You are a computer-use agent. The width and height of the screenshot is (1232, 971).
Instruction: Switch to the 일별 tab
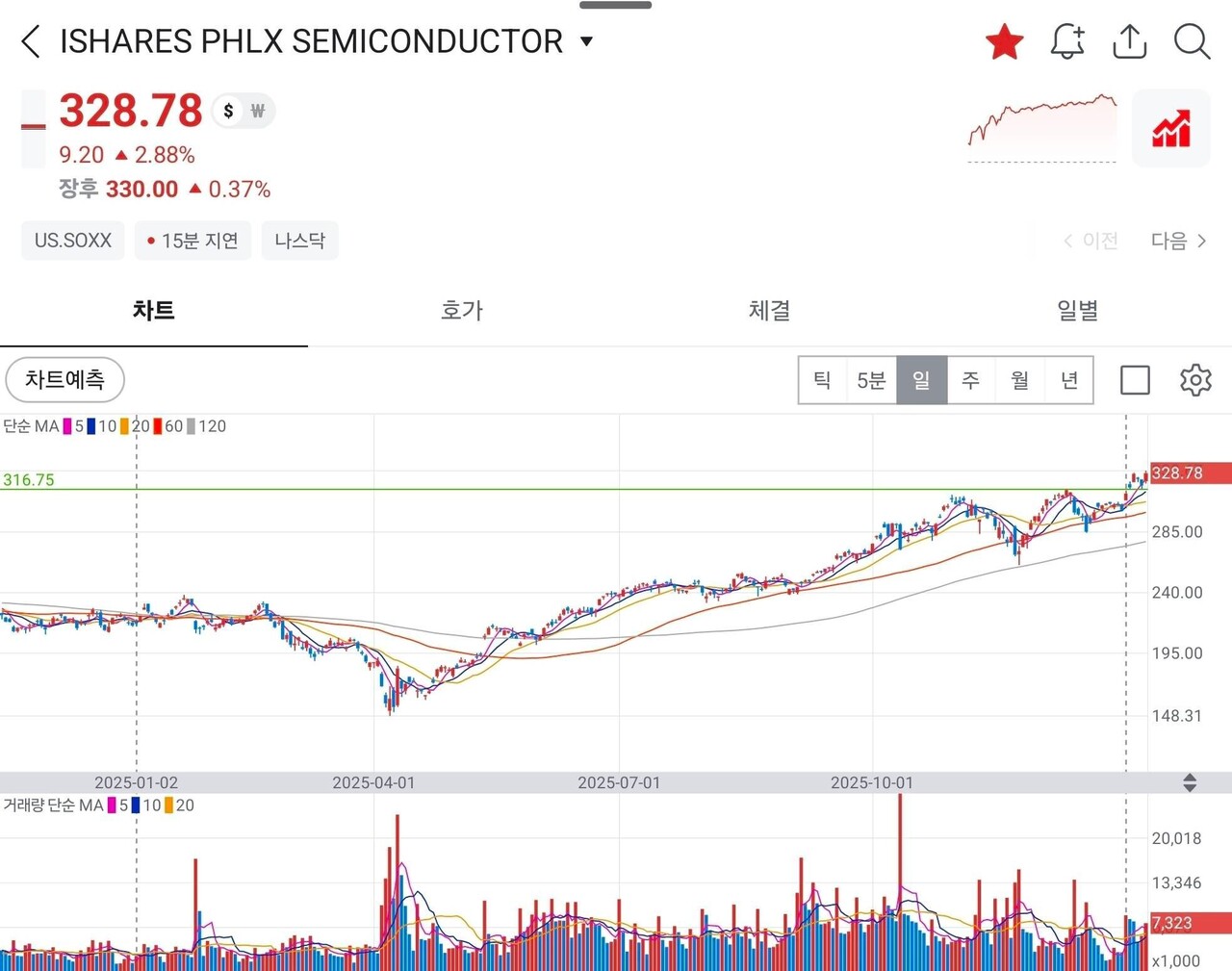[1077, 311]
